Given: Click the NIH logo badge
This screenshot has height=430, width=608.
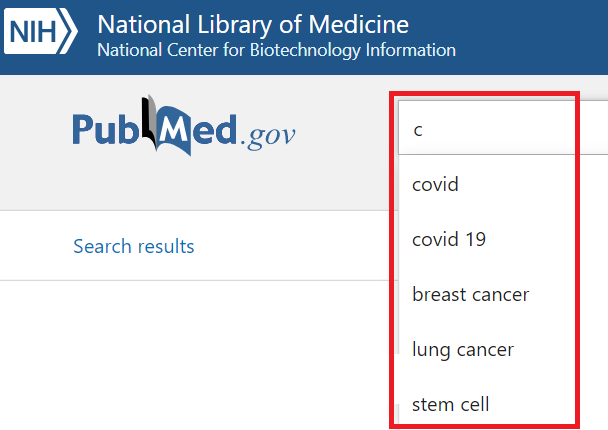Looking at the screenshot, I should (41, 31).
